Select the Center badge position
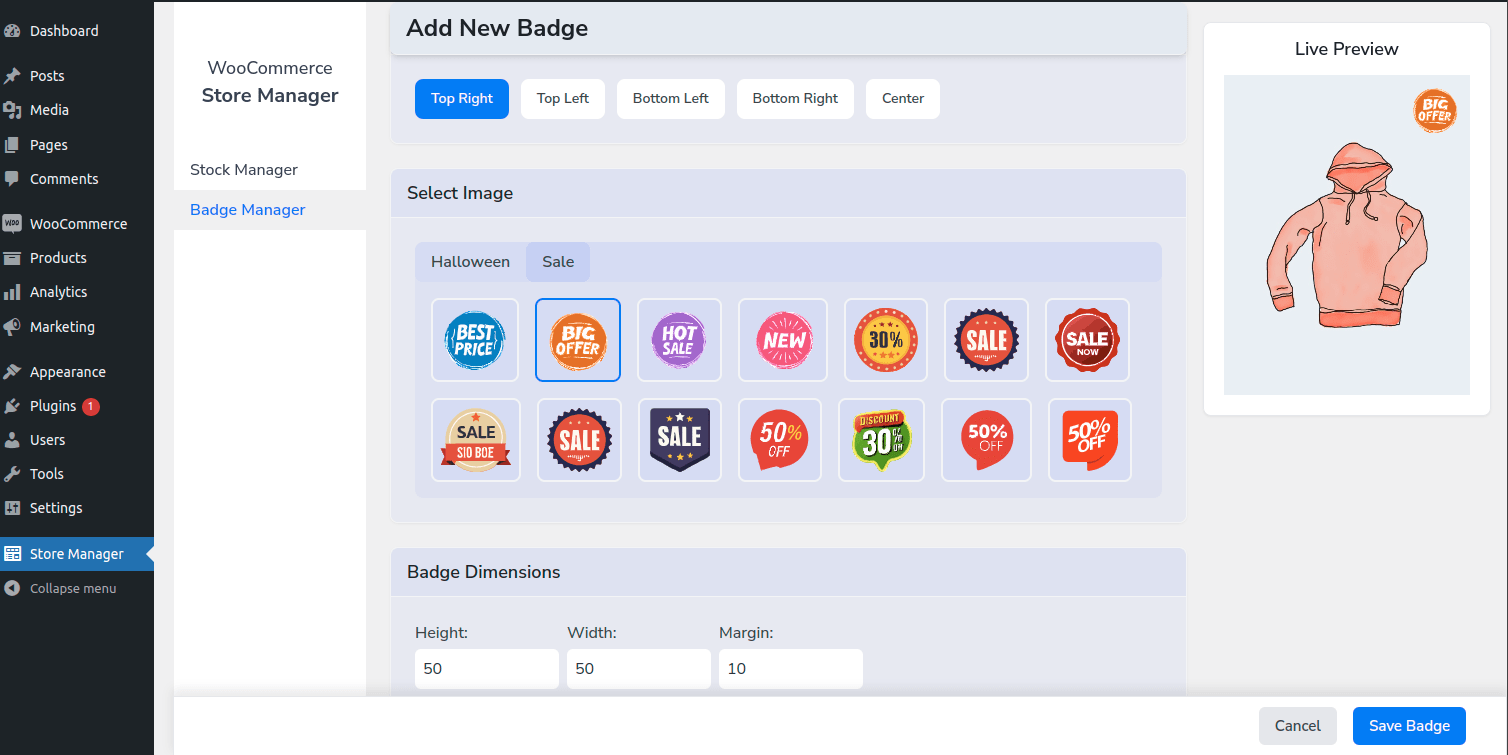 tap(902, 98)
